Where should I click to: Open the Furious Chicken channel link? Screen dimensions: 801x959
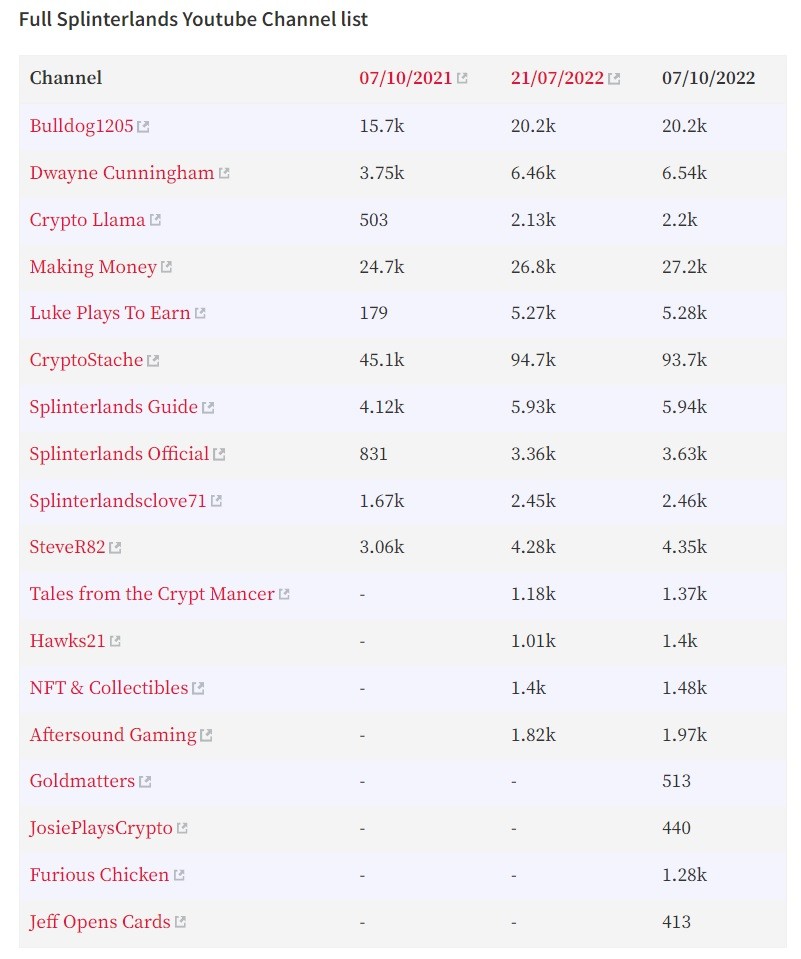click(x=99, y=875)
